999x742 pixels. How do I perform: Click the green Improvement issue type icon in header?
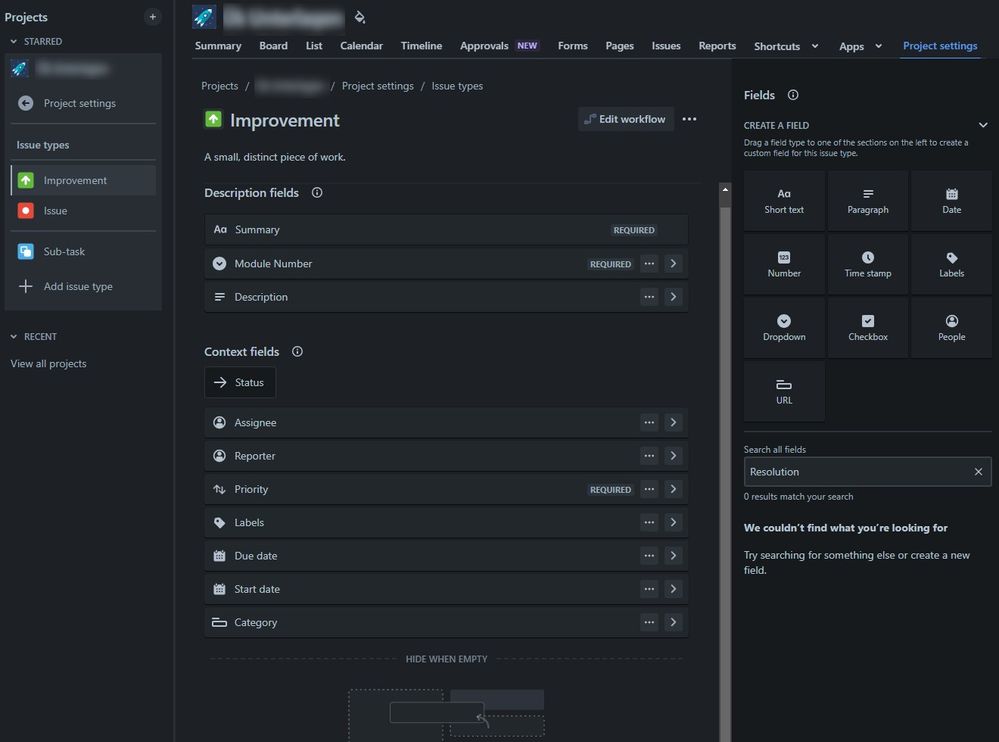213,119
